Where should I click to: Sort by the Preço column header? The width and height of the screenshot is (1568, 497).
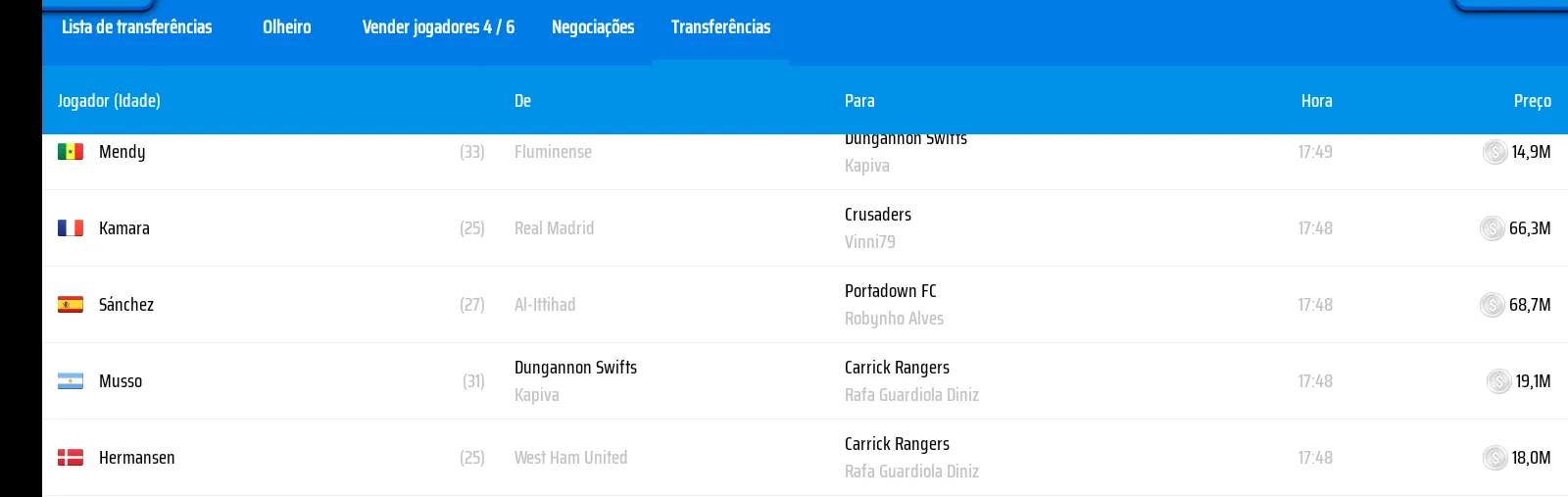1533,101
